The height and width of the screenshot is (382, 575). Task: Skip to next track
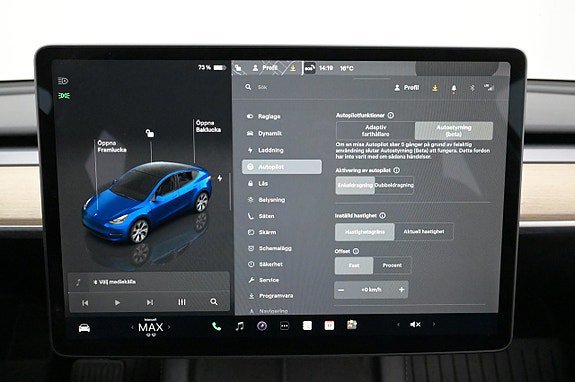coord(150,302)
